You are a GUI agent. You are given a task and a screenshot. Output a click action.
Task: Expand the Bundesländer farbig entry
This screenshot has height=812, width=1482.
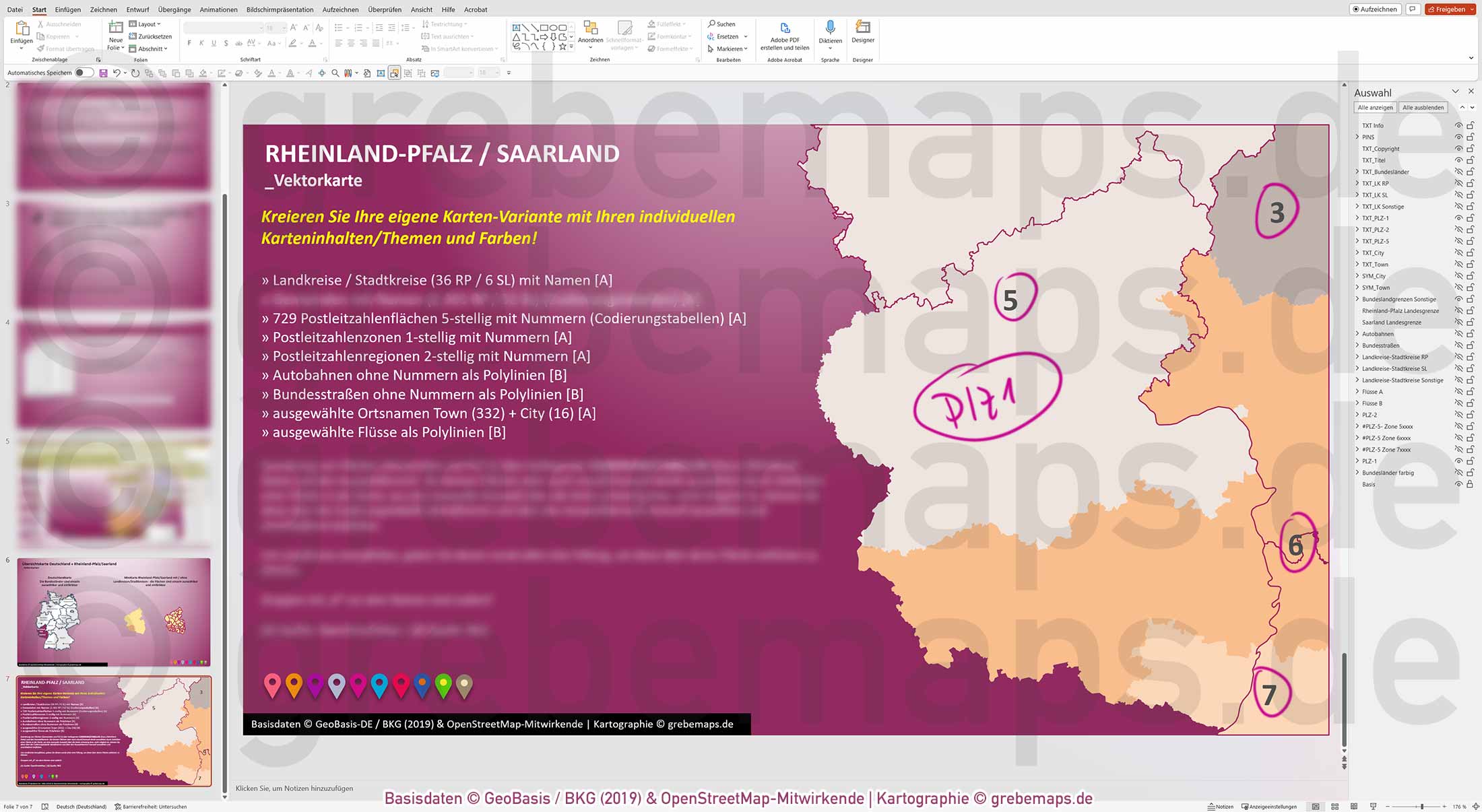(x=1357, y=473)
